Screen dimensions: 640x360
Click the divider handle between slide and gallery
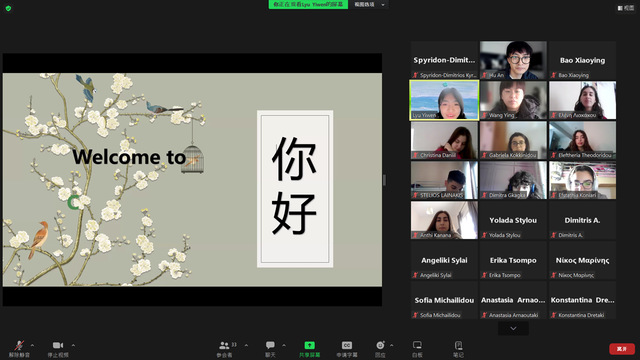point(384,180)
